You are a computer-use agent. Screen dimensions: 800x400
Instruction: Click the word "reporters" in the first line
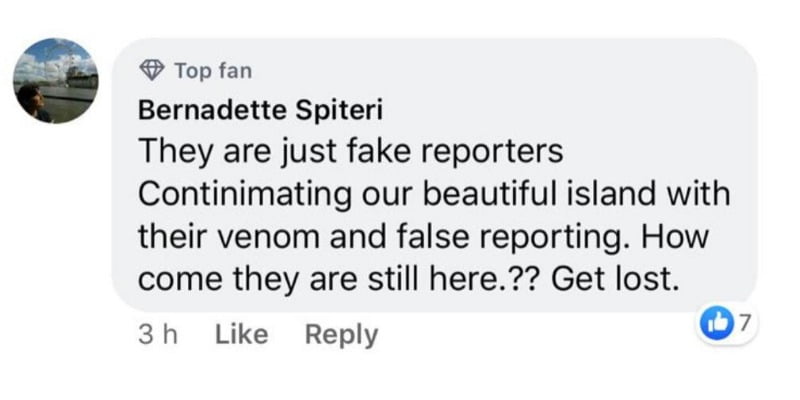click(x=496, y=151)
